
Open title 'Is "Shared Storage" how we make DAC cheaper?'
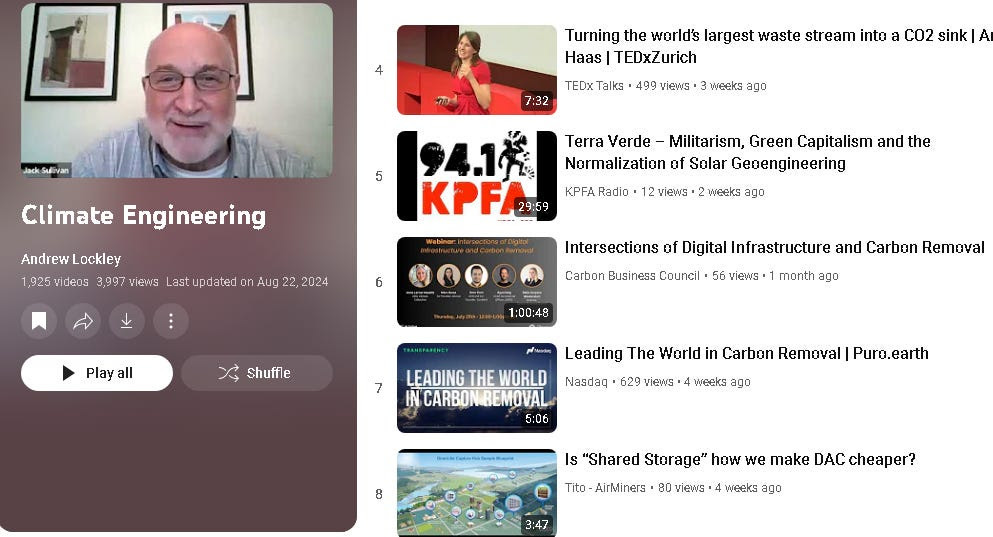point(740,460)
